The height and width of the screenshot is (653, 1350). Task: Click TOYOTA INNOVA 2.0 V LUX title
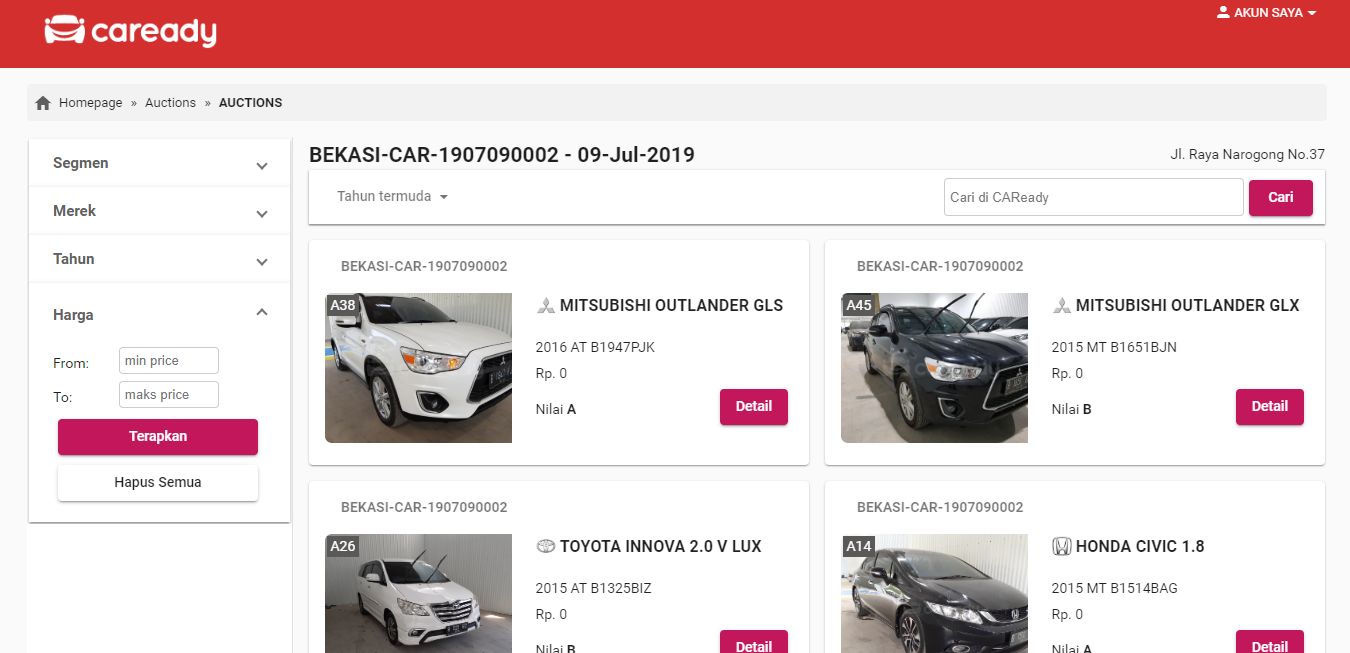point(660,547)
